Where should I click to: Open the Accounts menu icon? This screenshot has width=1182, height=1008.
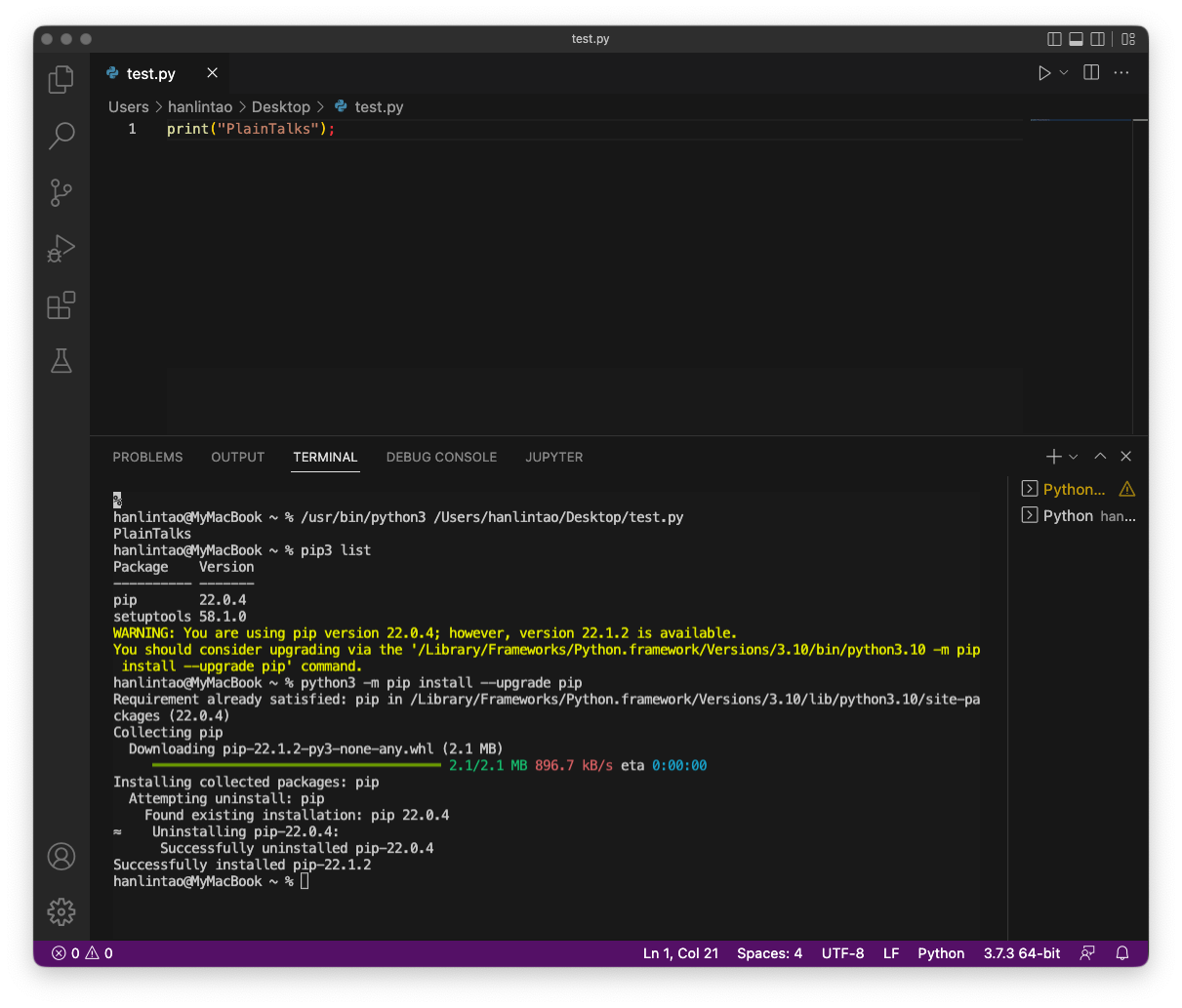tap(61, 857)
